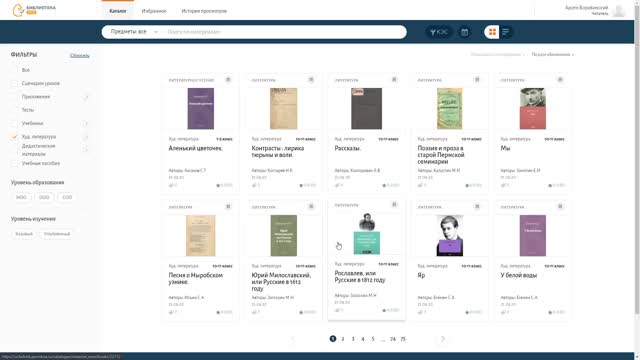Screen dimensions: 640x360
Task: Check the Все filter checkbox
Action: click(x=14, y=70)
